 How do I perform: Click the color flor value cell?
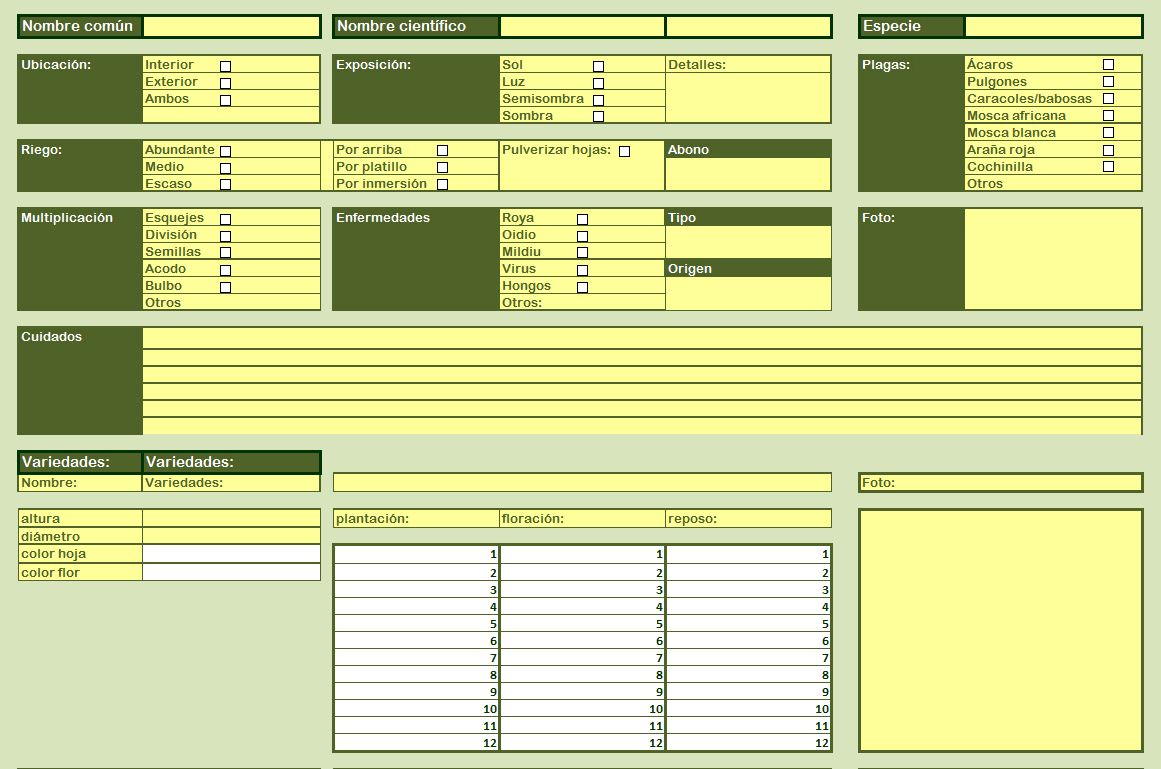tap(231, 572)
